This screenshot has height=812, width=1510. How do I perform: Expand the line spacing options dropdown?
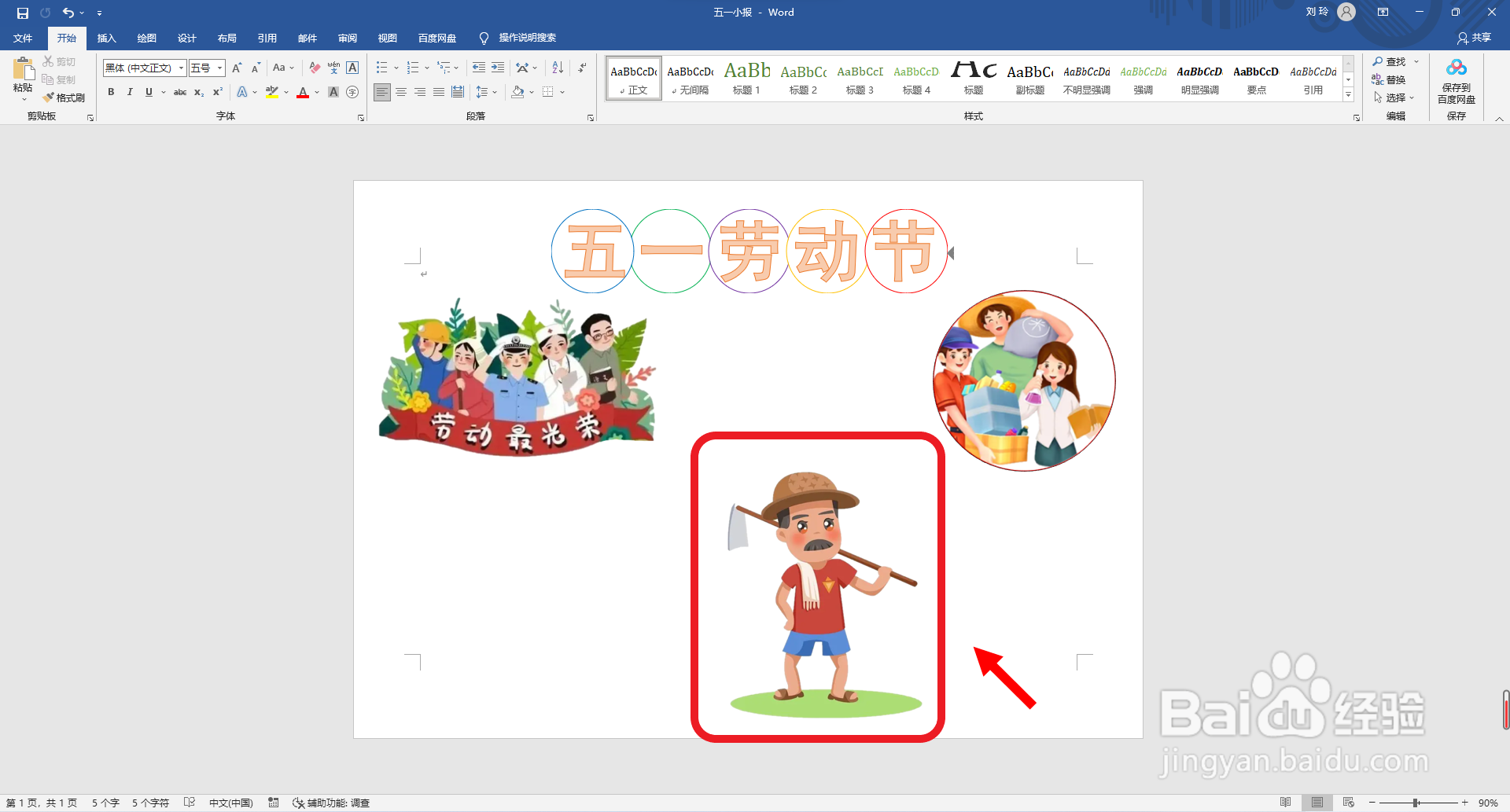coord(495,92)
